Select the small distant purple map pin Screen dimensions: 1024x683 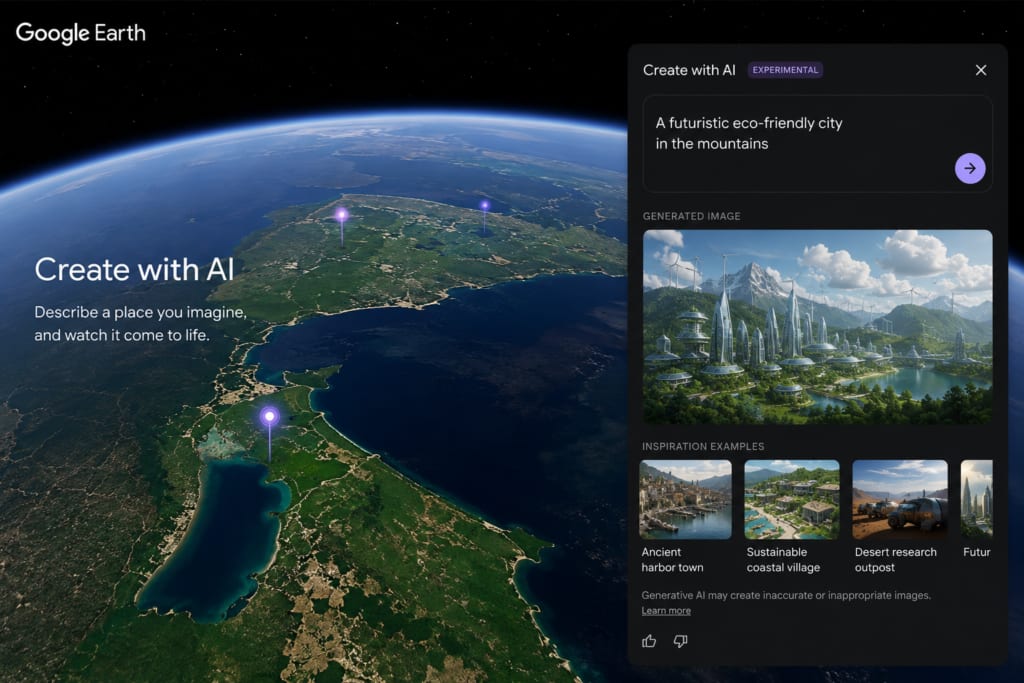click(485, 205)
